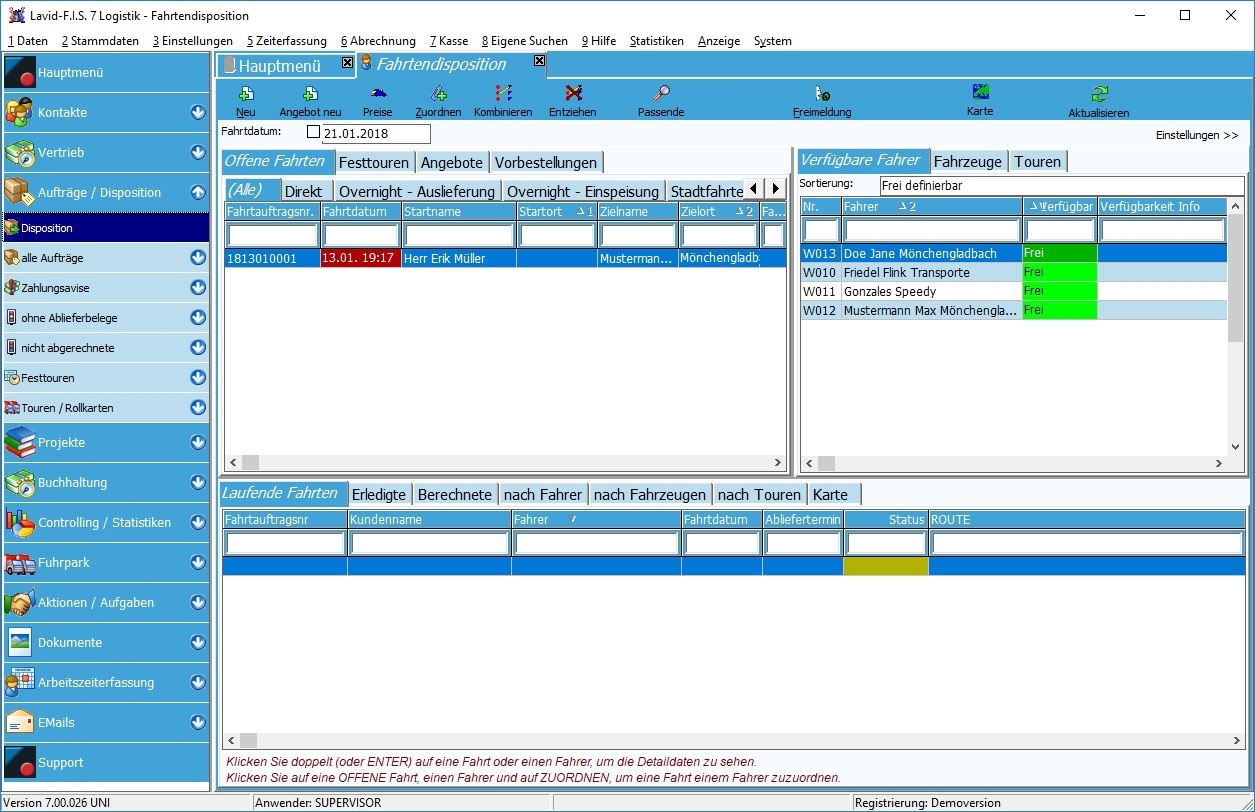The height and width of the screenshot is (812, 1255).
Task: Expand the alle Aufträge arrow
Action: coord(198,258)
